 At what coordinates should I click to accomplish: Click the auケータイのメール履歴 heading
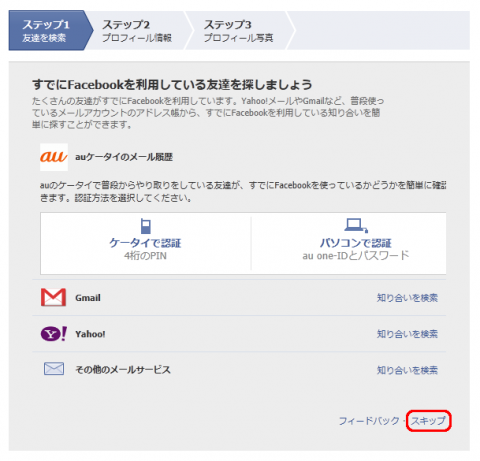(124, 157)
